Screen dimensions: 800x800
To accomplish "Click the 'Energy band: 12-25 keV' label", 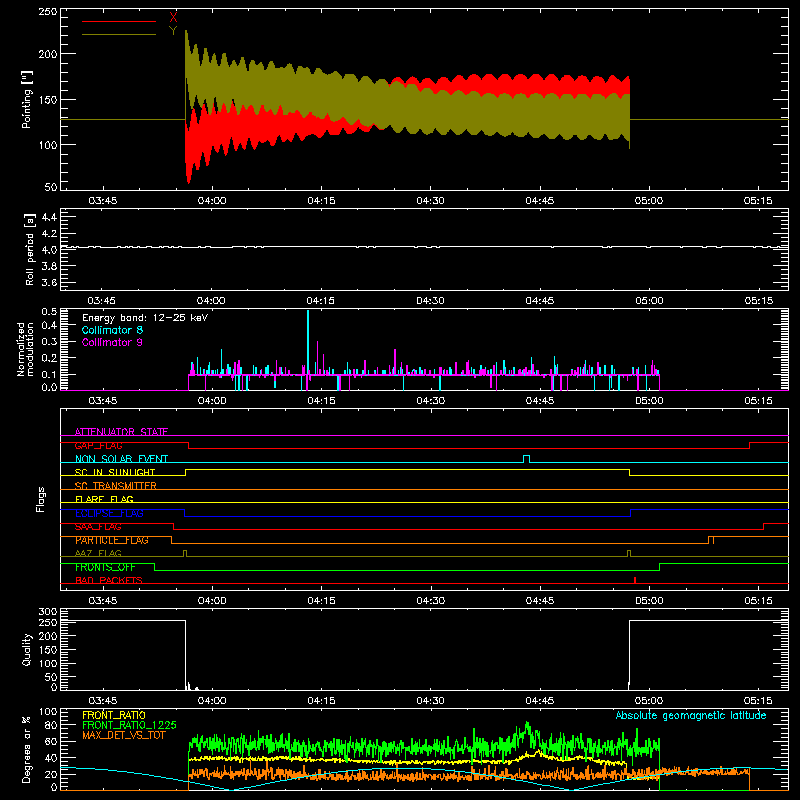I will pyautogui.click(x=145, y=318).
